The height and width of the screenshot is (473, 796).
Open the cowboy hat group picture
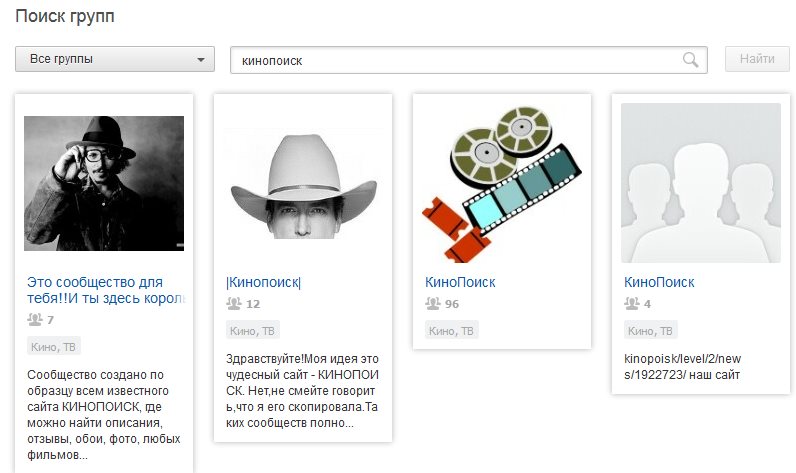303,184
